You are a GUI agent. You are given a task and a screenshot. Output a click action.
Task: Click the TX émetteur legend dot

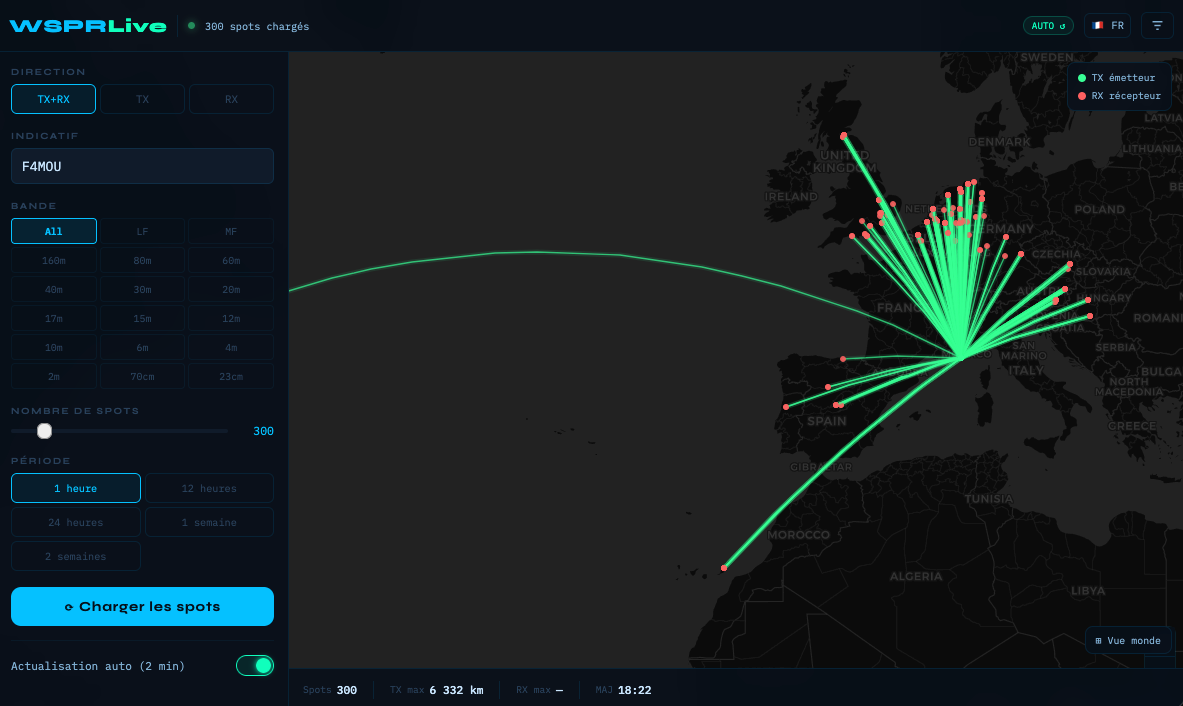tap(1081, 77)
